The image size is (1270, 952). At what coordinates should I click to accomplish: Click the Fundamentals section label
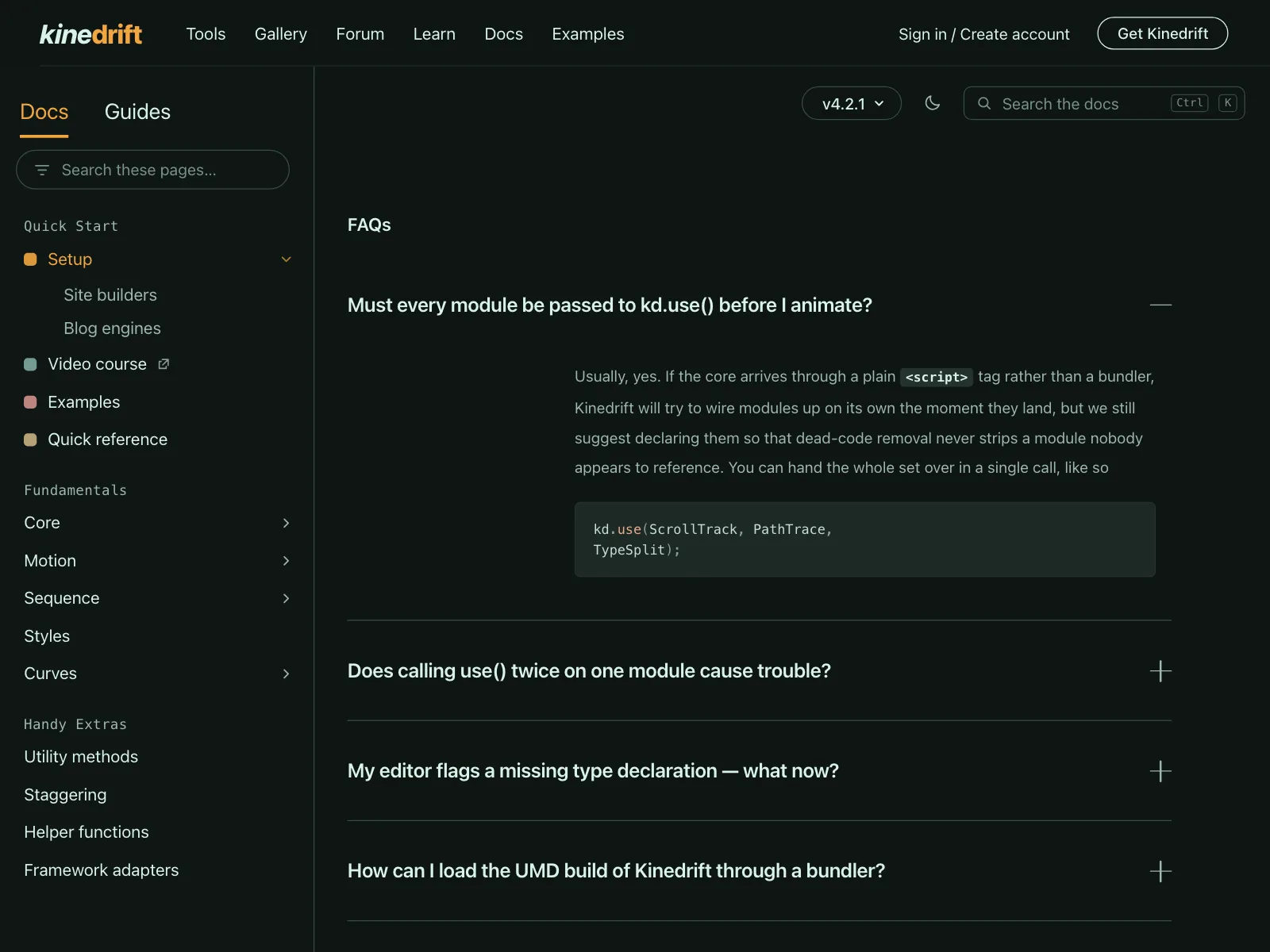(x=75, y=490)
